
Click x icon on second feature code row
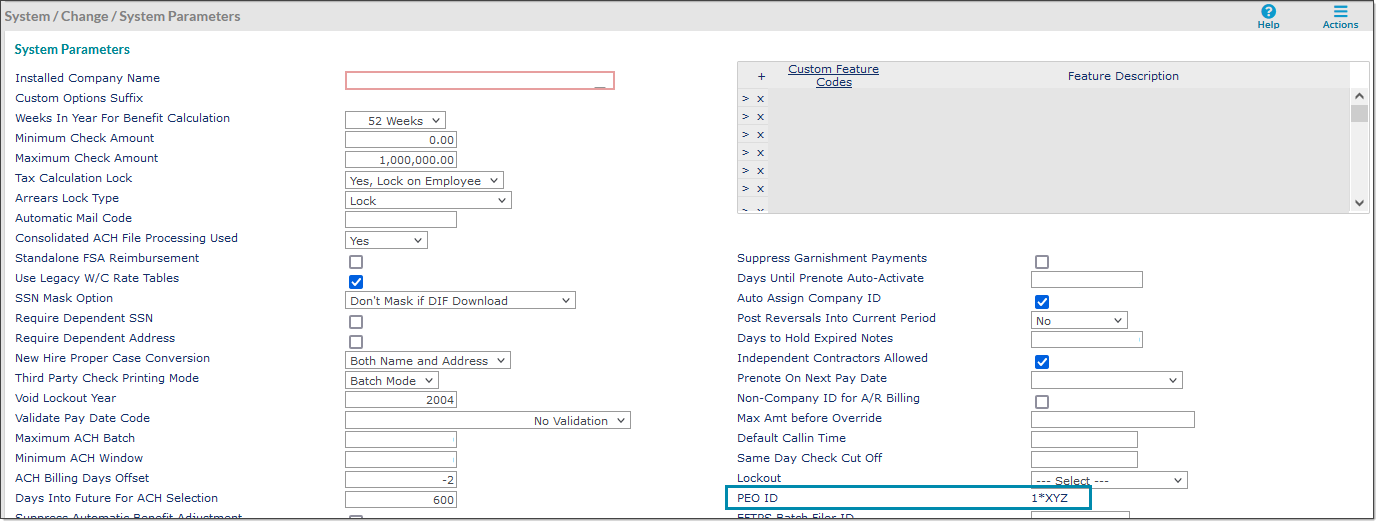point(760,117)
